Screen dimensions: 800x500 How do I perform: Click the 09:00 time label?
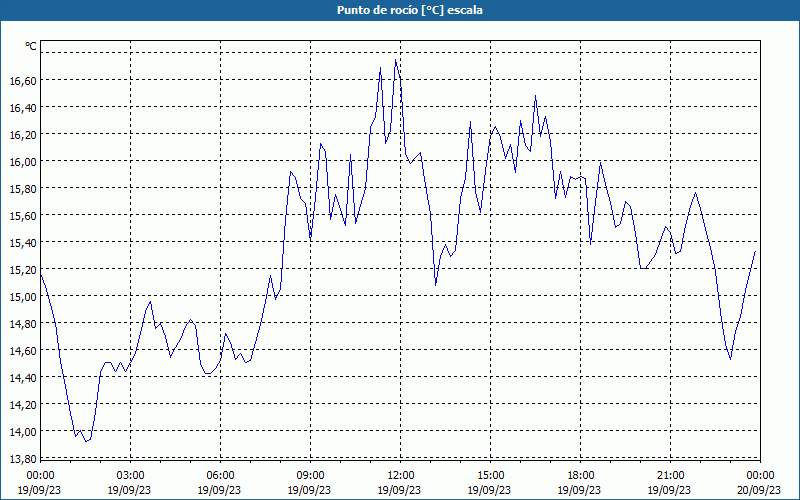coord(310,476)
